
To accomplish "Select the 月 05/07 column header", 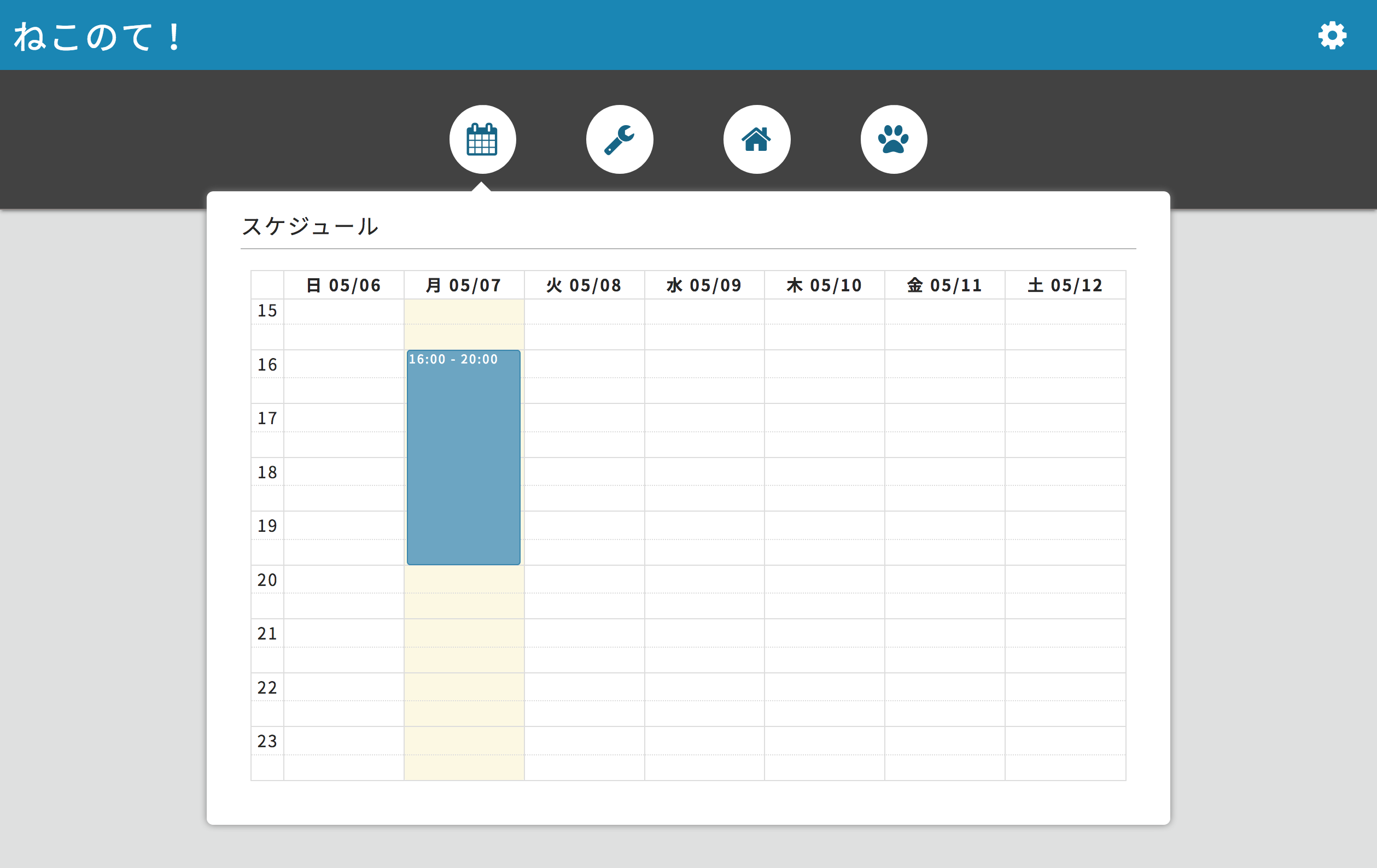I will [463, 285].
